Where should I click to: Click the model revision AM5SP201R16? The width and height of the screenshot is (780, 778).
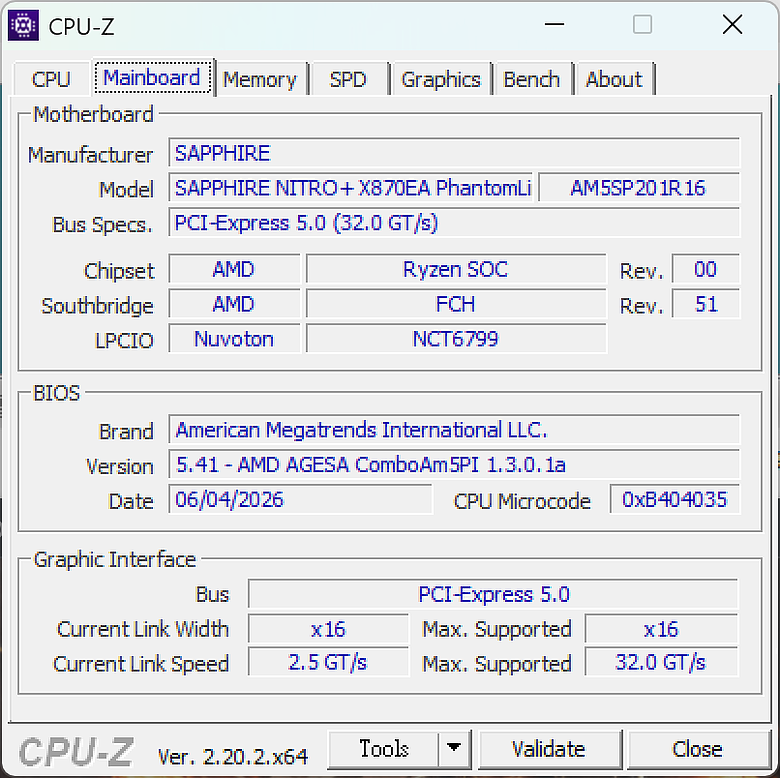point(639,188)
